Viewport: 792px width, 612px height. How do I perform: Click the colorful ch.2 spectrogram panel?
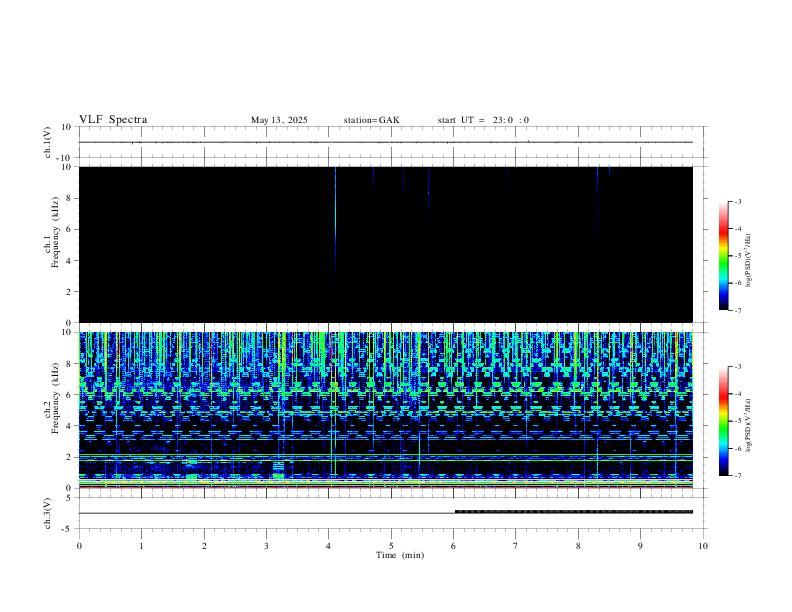pyautogui.click(x=386, y=410)
